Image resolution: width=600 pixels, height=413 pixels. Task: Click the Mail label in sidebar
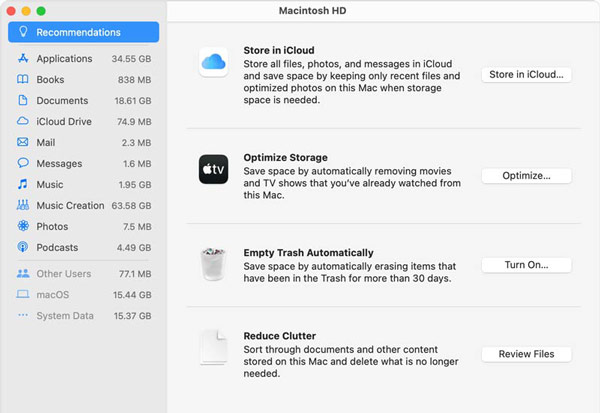click(x=46, y=142)
